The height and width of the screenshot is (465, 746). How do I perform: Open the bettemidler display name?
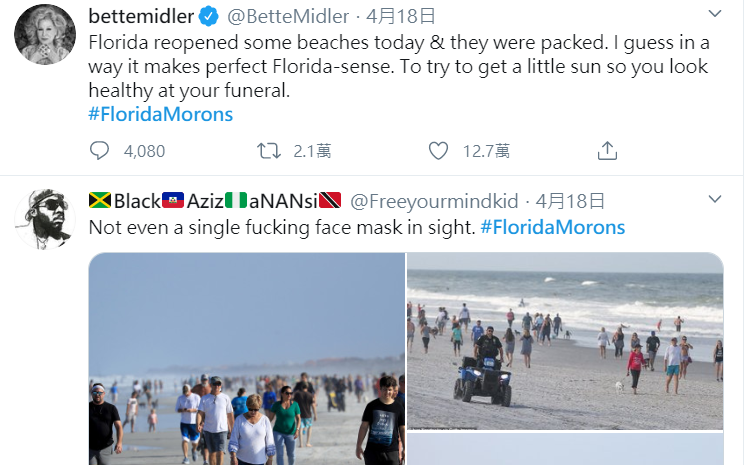pos(142,16)
